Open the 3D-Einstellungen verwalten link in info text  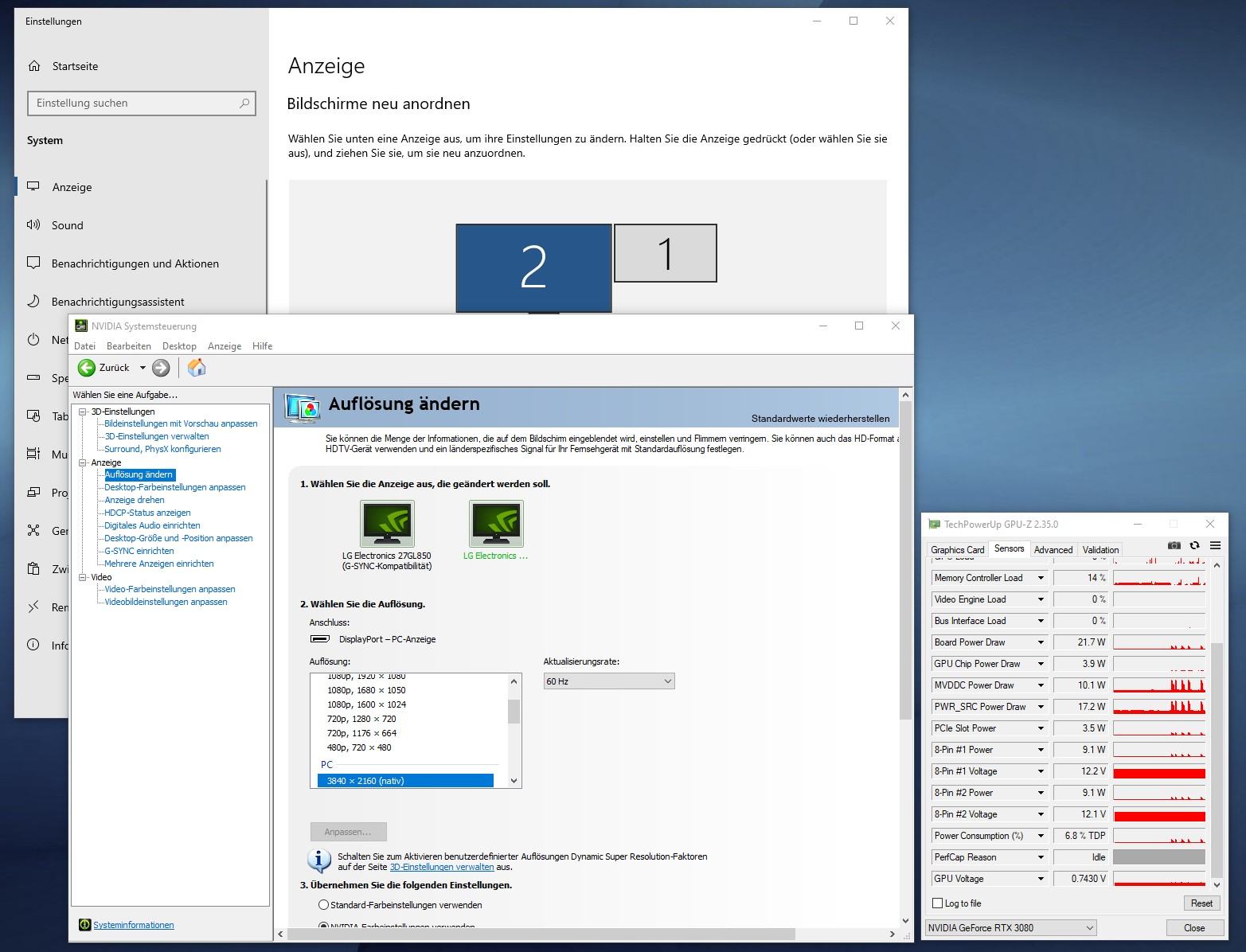442,867
